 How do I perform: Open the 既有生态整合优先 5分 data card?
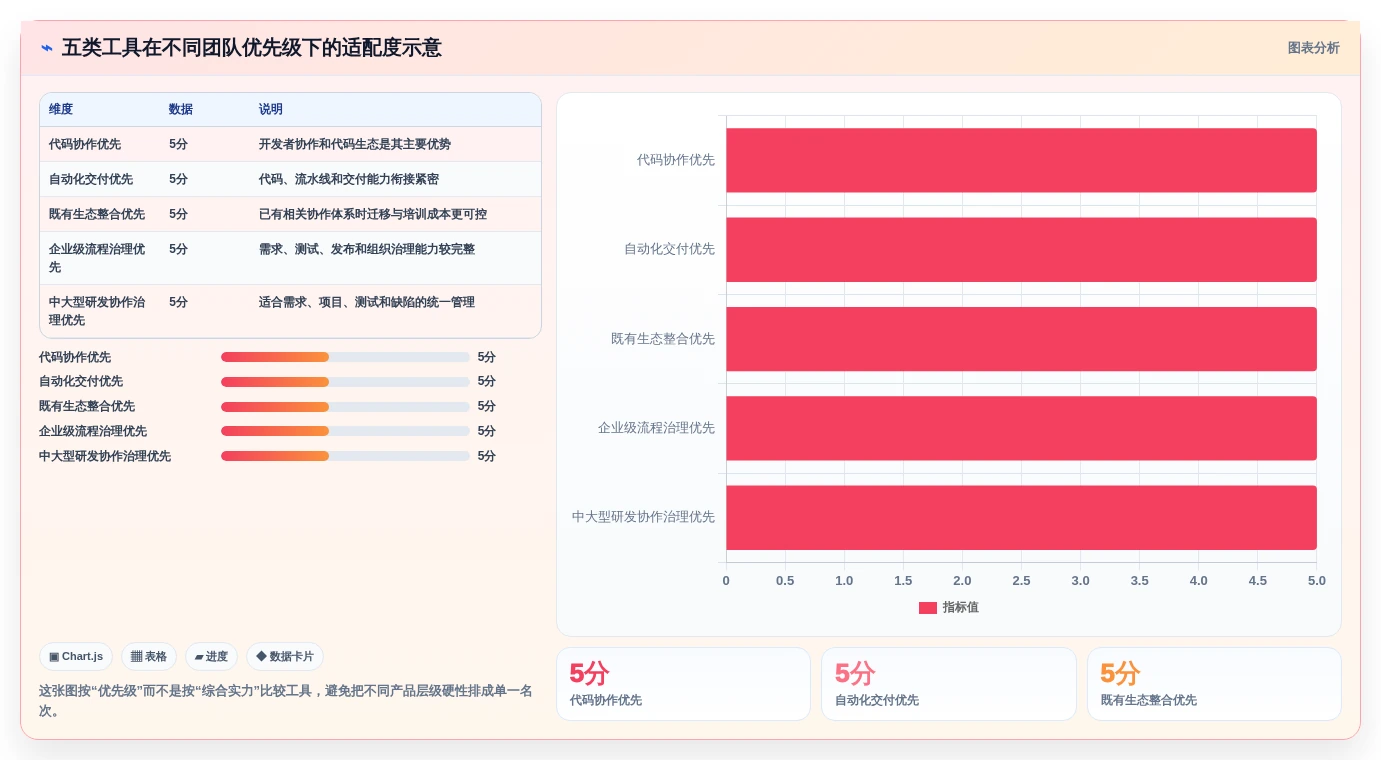1214,684
